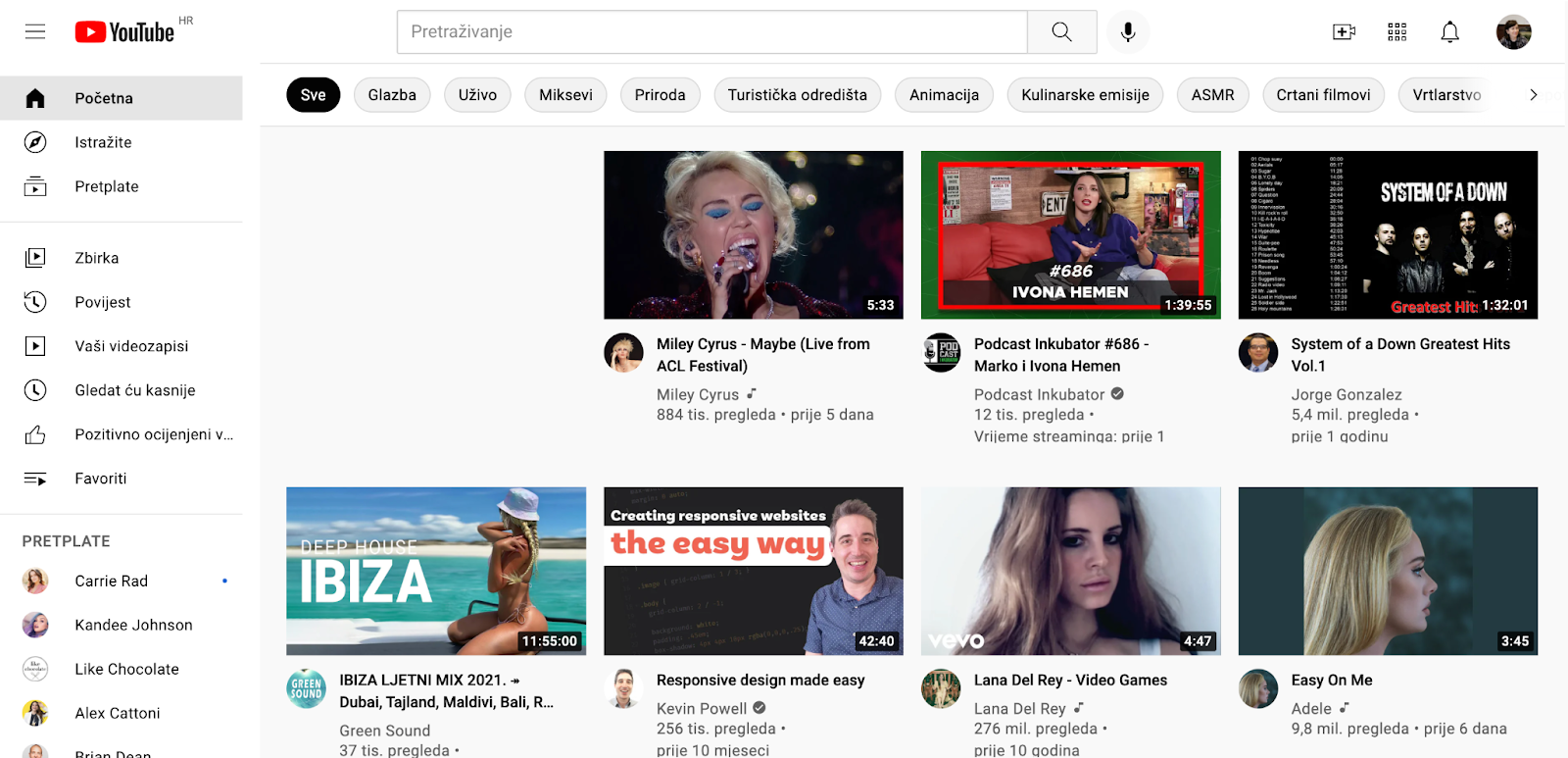Image resolution: width=1568 pixels, height=758 pixels.
Task: Open Easy On Me video title
Action: (1332, 681)
